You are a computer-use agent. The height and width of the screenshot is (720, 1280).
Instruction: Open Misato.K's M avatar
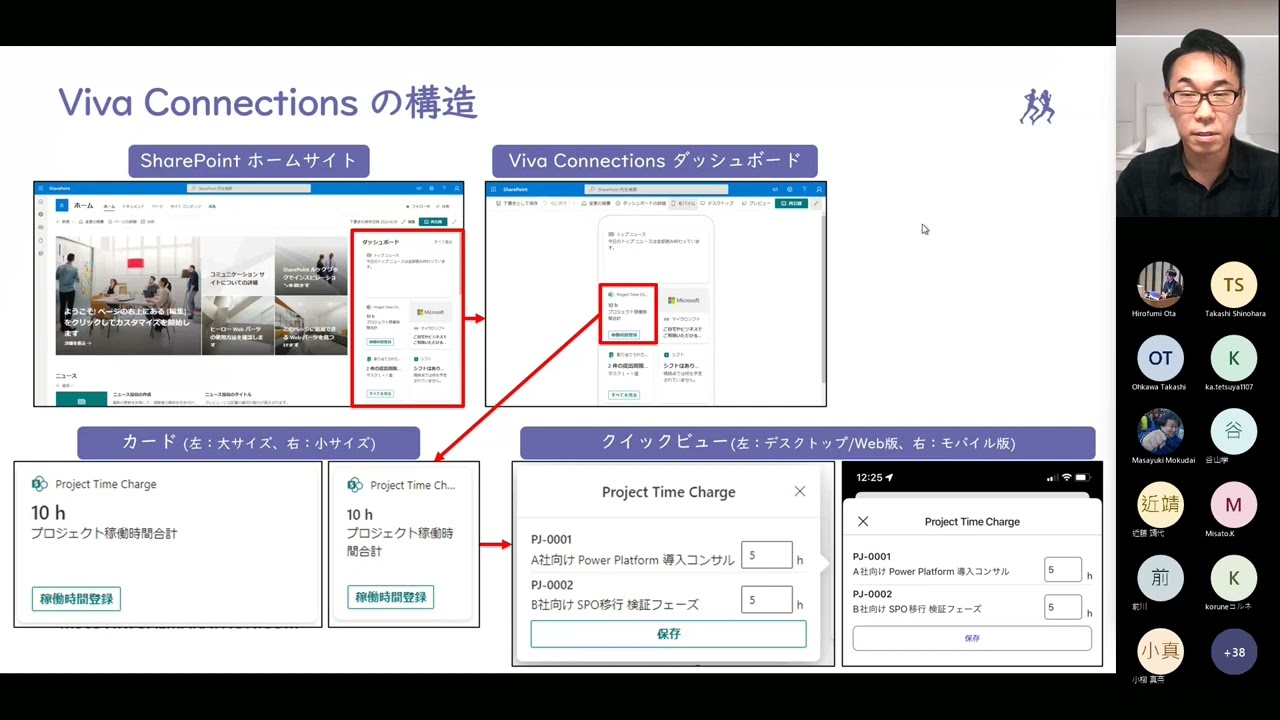click(1234, 505)
